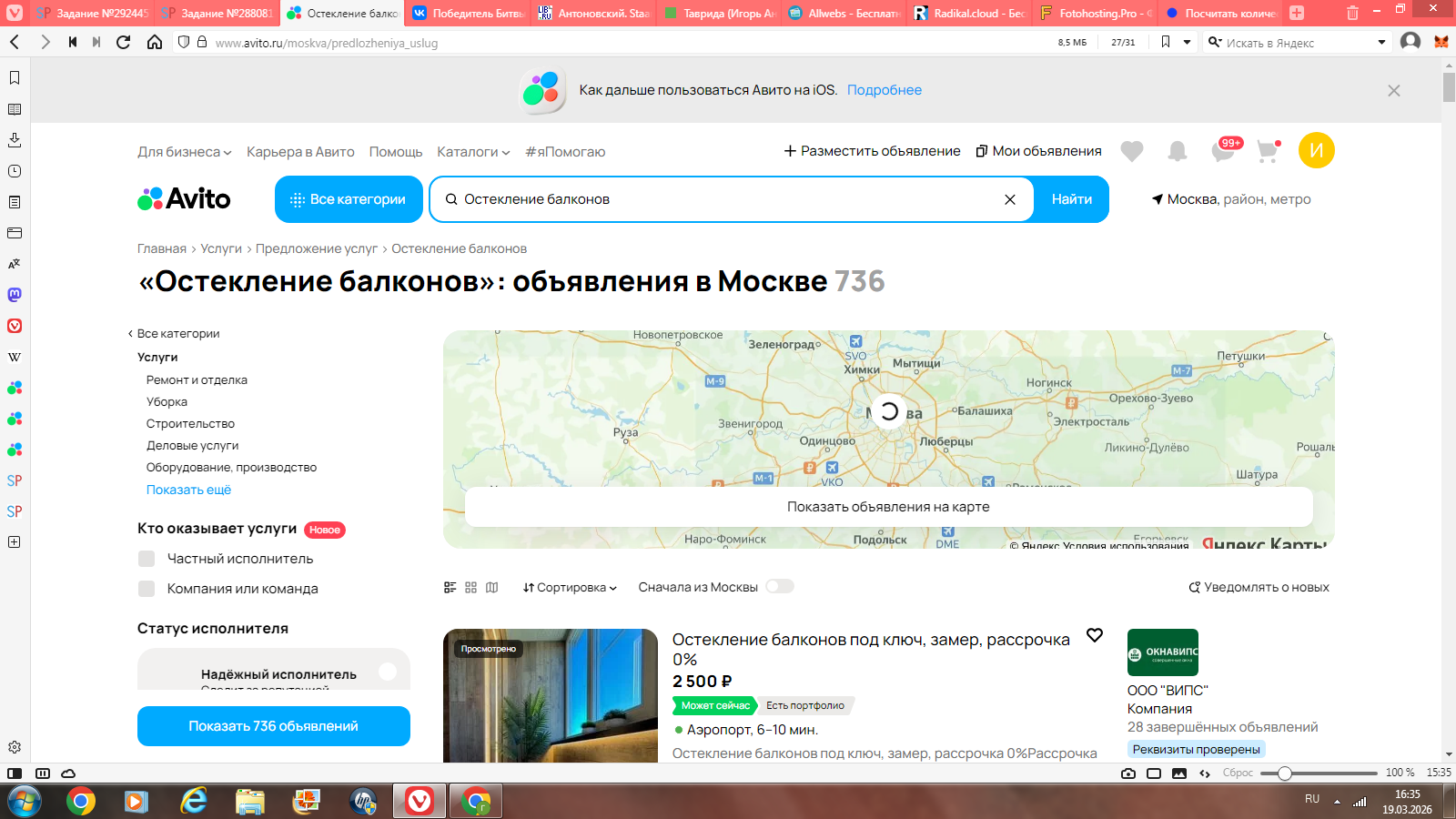The height and width of the screenshot is (819, 1456).
Task: Tick the Компания или команда checkbox
Action: coord(147,589)
